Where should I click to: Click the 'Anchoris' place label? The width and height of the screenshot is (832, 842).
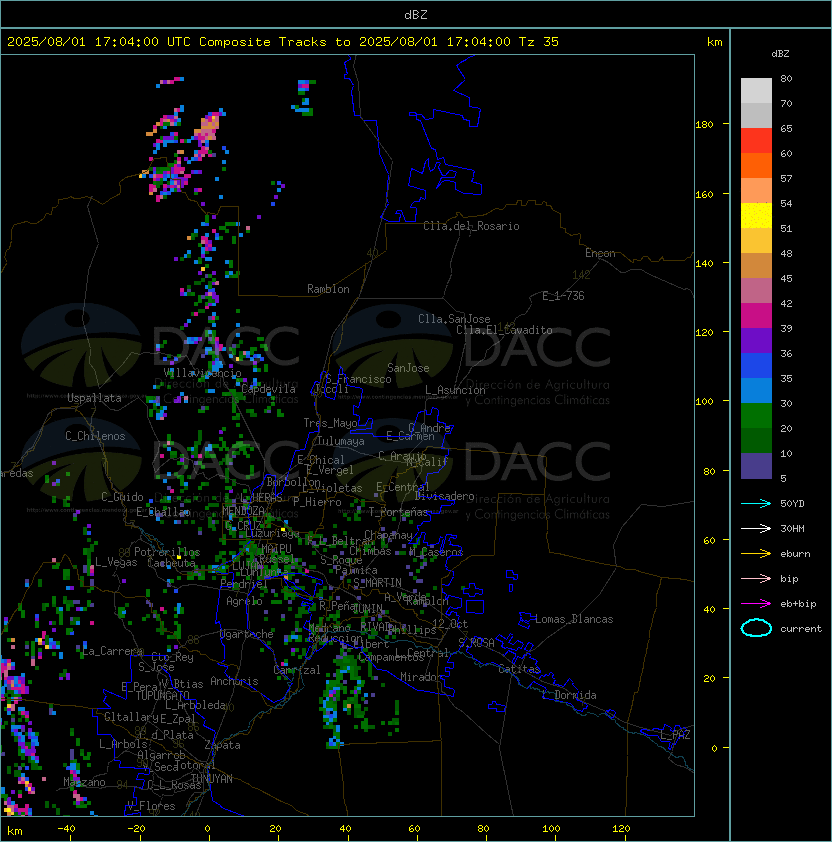(x=234, y=681)
